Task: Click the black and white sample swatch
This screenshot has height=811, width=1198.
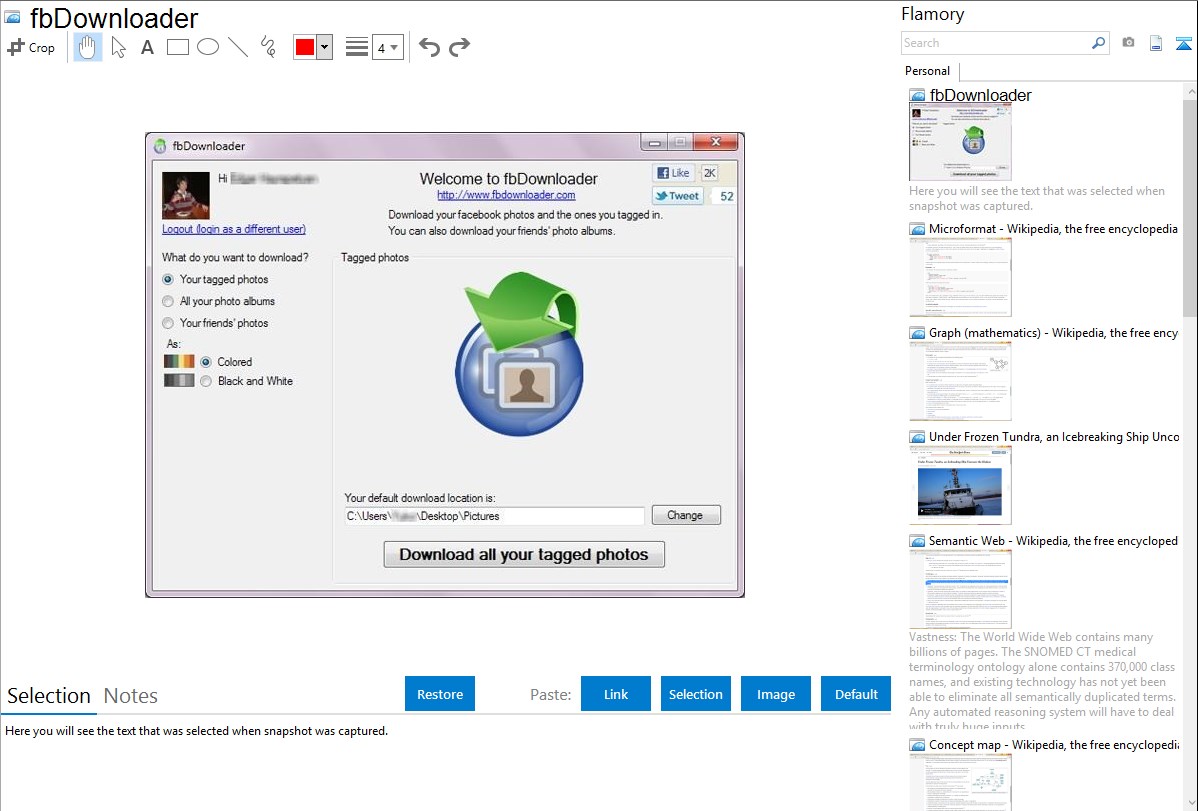Action: [180, 381]
